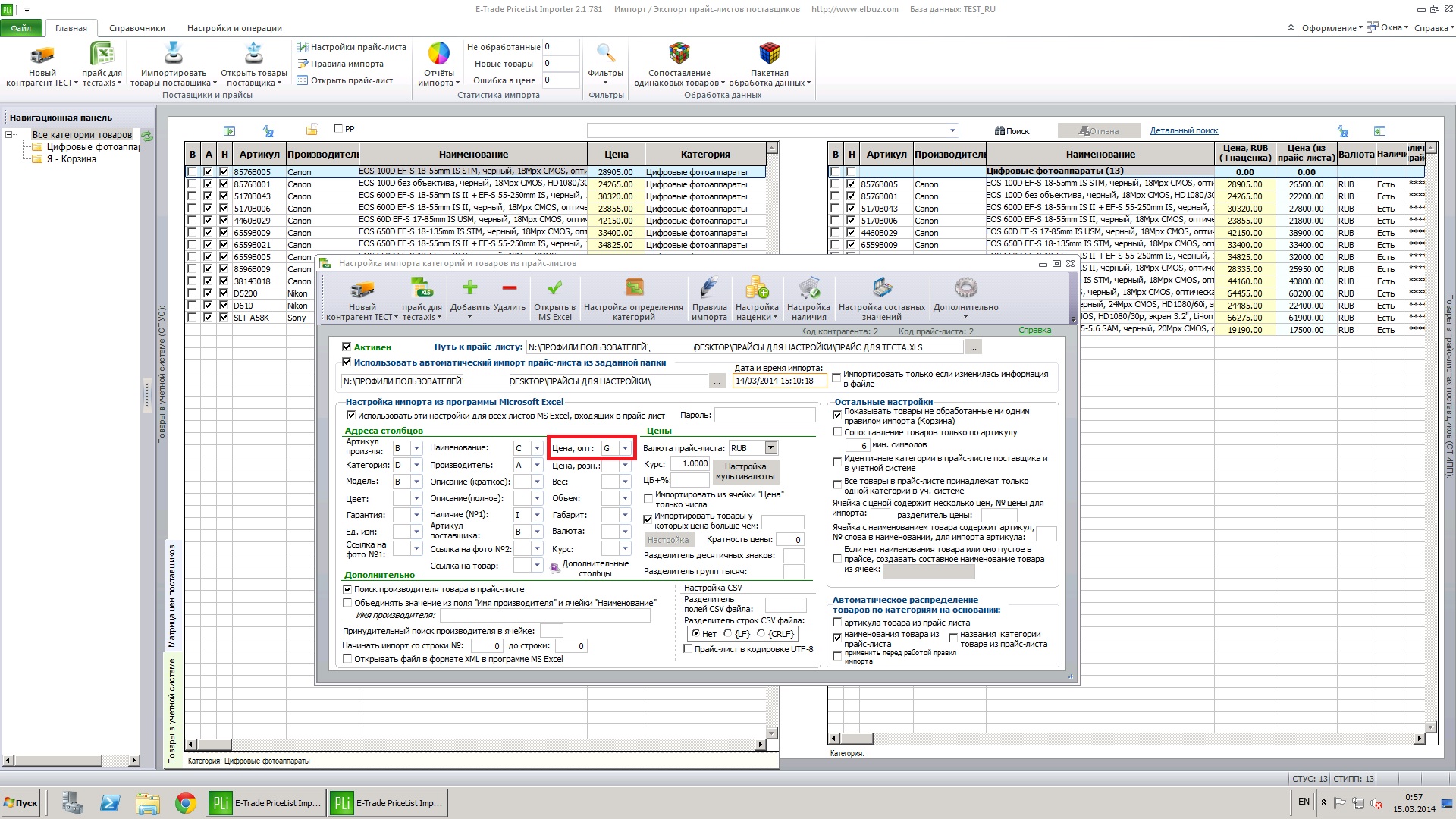The image size is (1456, 819).
Task: Click 'Импортировать товары поставщика' icon
Action: coord(174,54)
